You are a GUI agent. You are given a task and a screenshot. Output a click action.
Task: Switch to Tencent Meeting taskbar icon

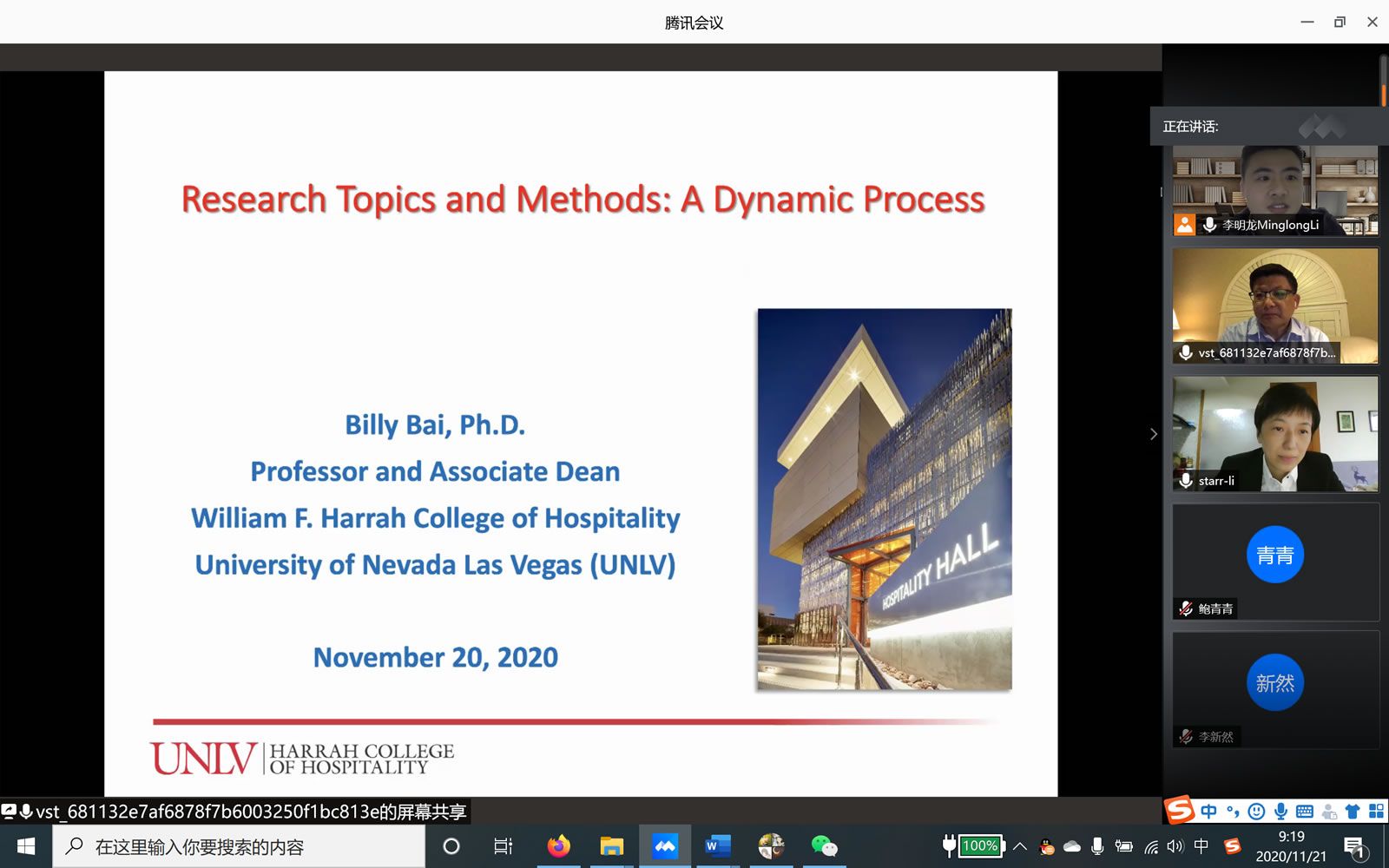pos(665,845)
